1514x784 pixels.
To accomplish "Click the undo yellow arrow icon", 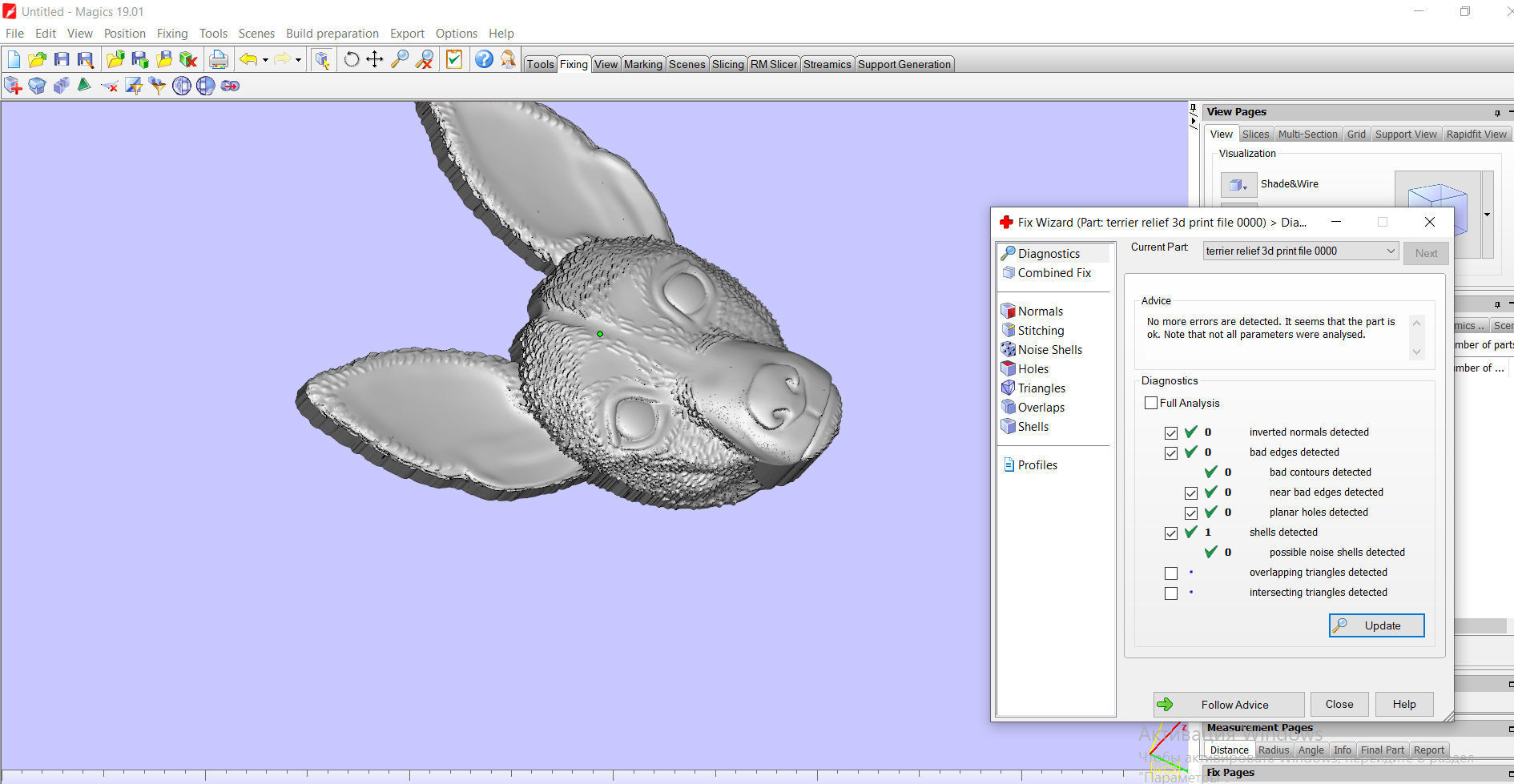I will (x=248, y=59).
